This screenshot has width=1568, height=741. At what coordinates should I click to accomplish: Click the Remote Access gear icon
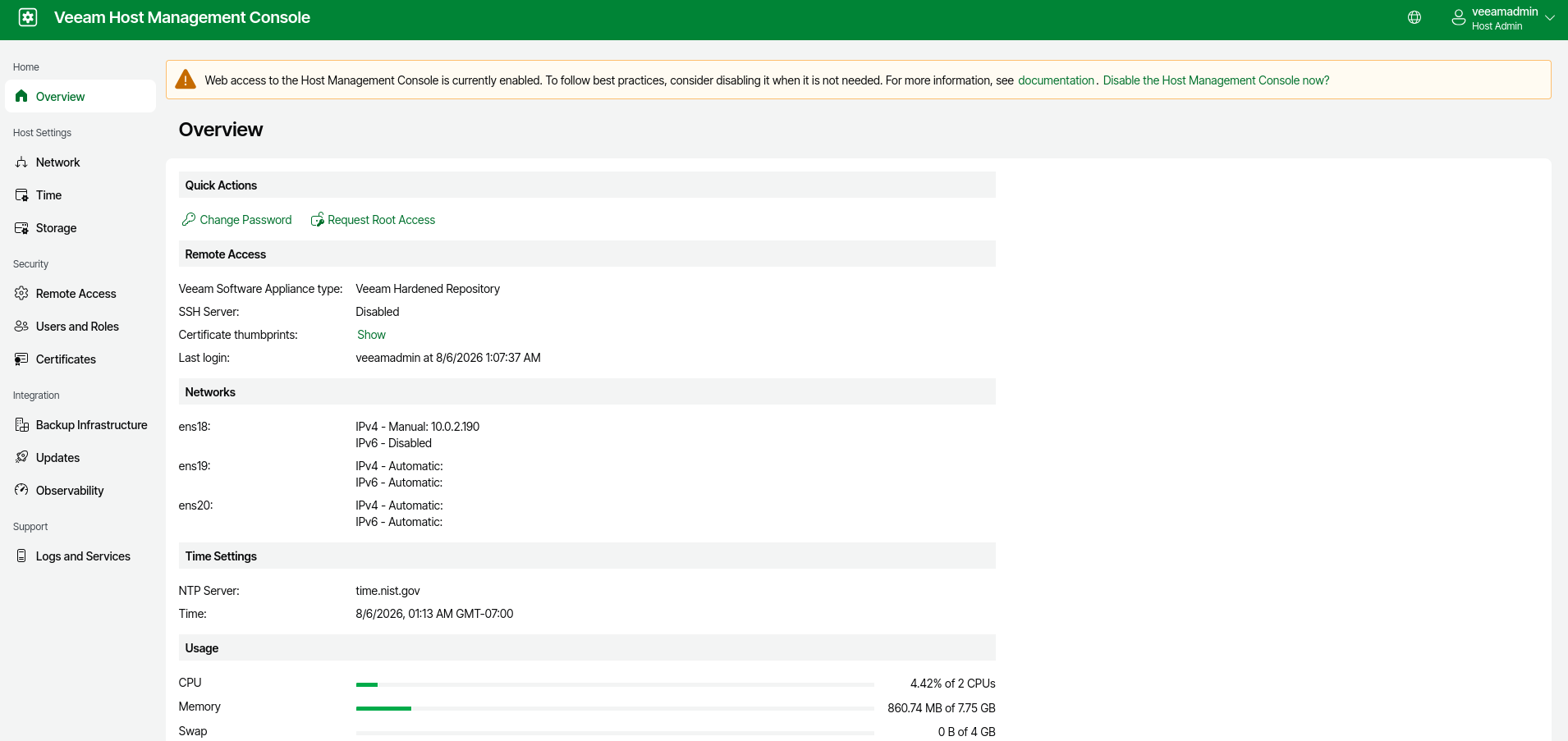(21, 294)
